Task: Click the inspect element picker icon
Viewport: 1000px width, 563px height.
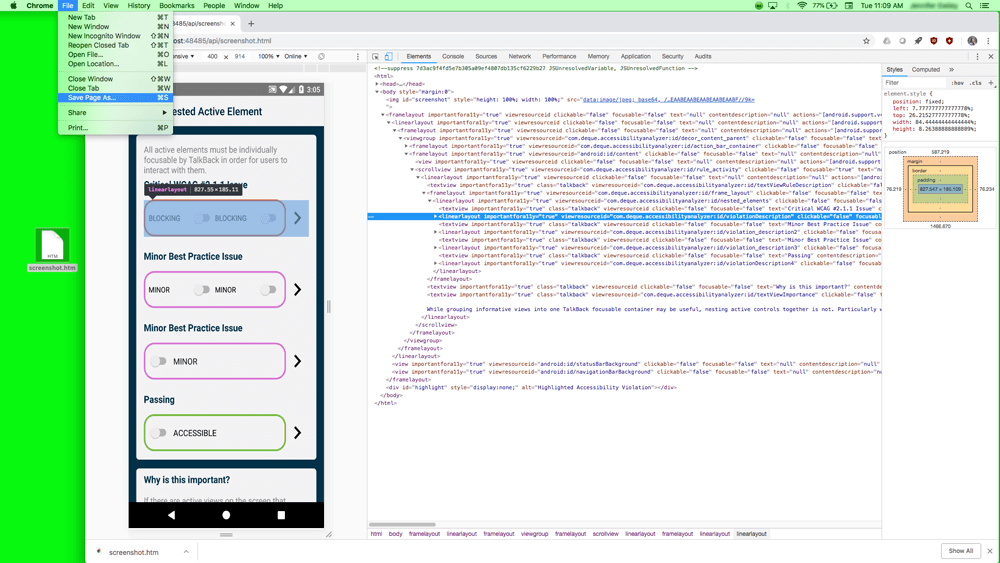Action: [376, 57]
